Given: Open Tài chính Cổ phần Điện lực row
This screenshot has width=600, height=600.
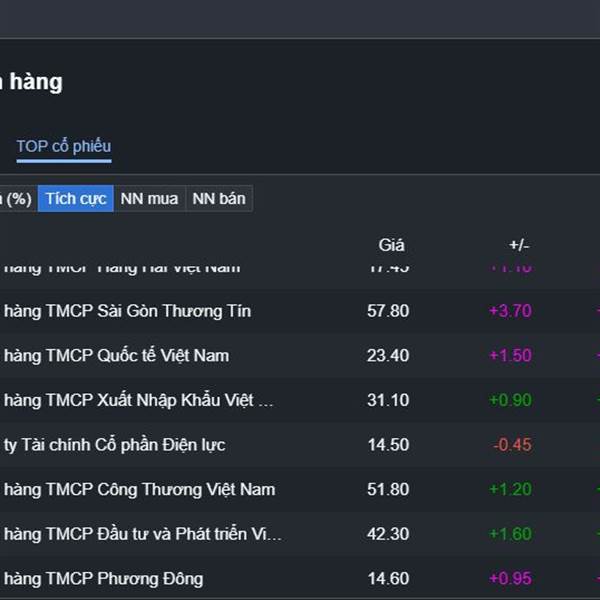Looking at the screenshot, I should pos(300,445).
